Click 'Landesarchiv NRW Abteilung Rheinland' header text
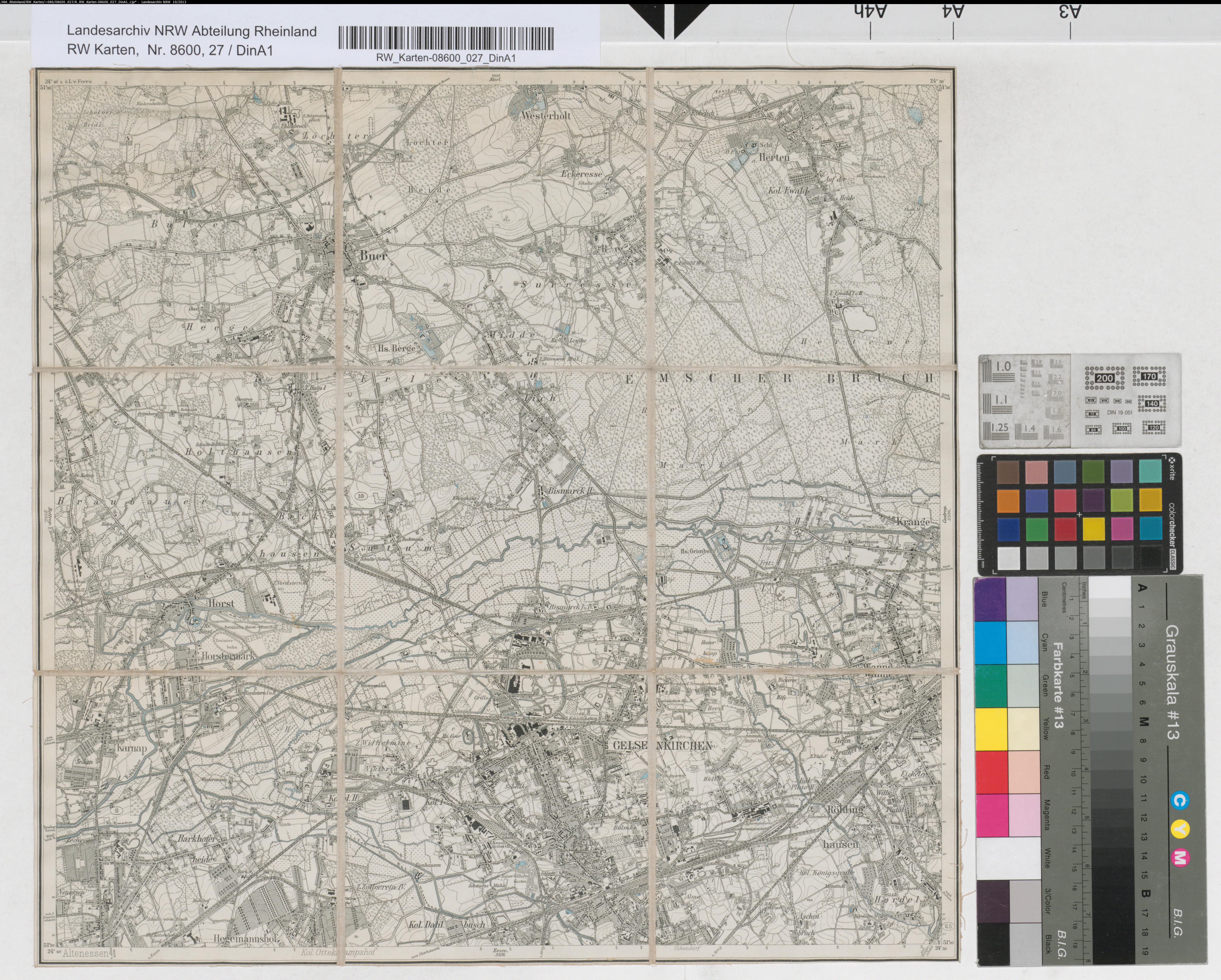The image size is (1221, 980). click(191, 32)
